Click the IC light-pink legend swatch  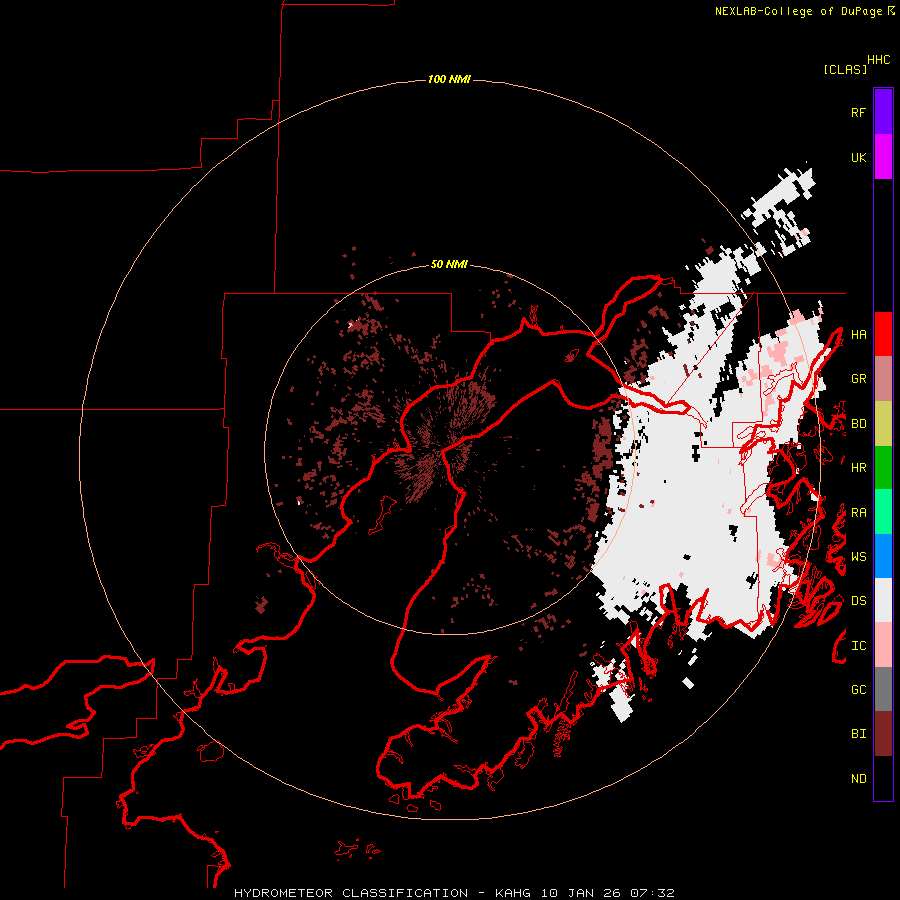pyautogui.click(x=883, y=645)
